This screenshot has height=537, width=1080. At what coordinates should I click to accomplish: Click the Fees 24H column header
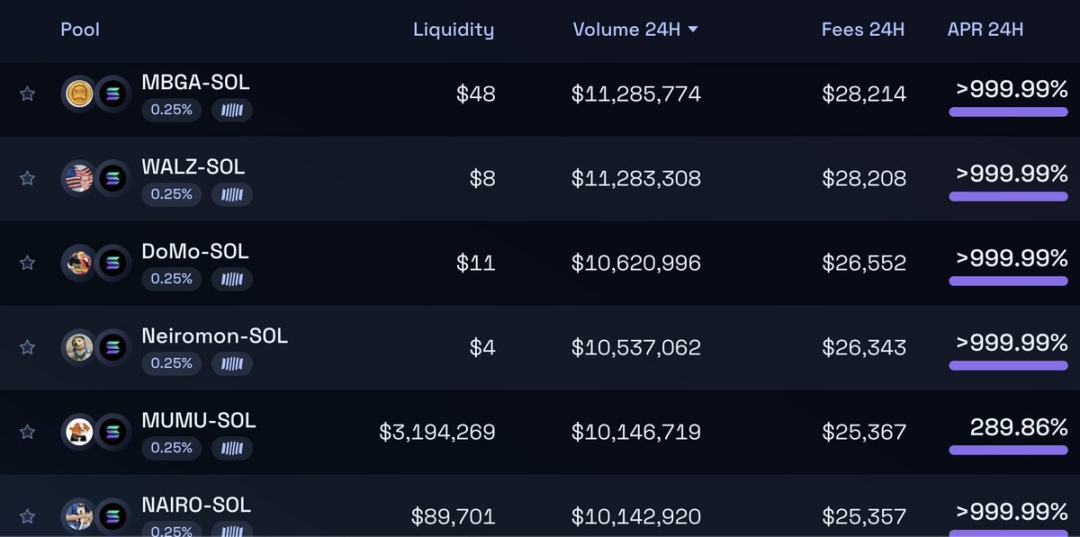click(862, 30)
